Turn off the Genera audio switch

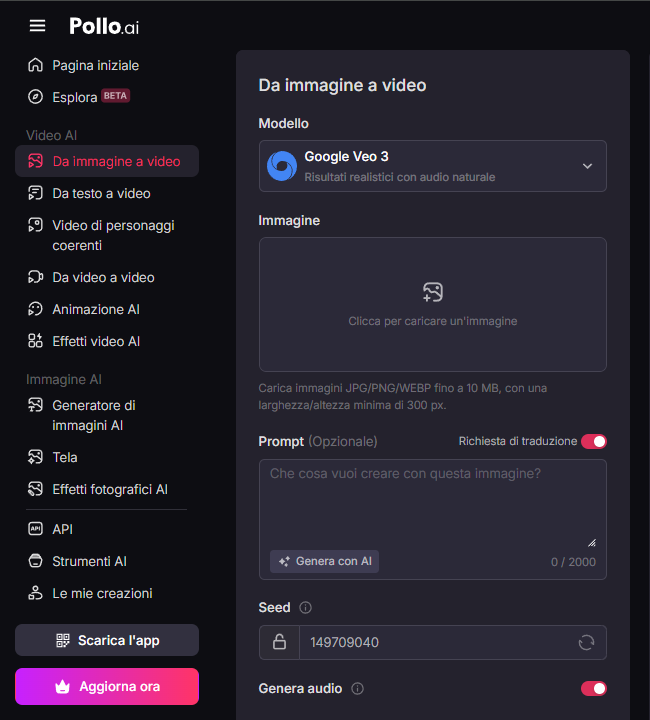point(593,688)
